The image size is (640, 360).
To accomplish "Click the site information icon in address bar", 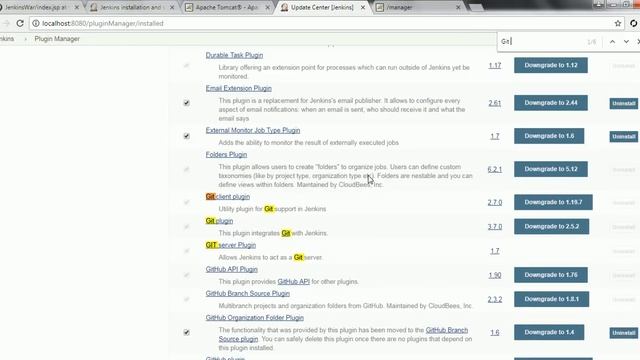I will (x=36, y=23).
